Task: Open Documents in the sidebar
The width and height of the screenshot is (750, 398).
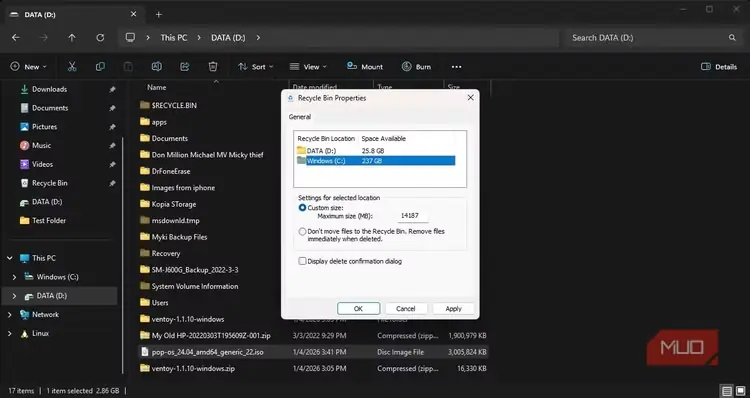Action: pos(50,108)
